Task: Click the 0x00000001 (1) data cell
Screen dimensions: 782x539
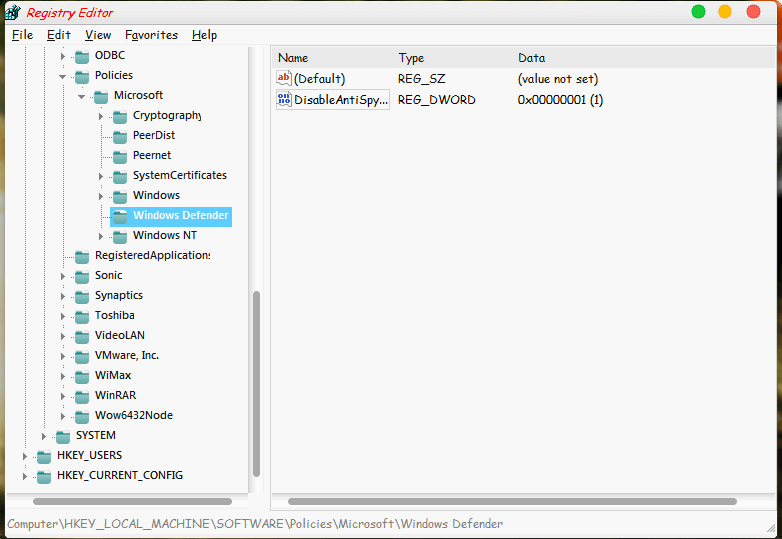Action: pyautogui.click(x=560, y=100)
